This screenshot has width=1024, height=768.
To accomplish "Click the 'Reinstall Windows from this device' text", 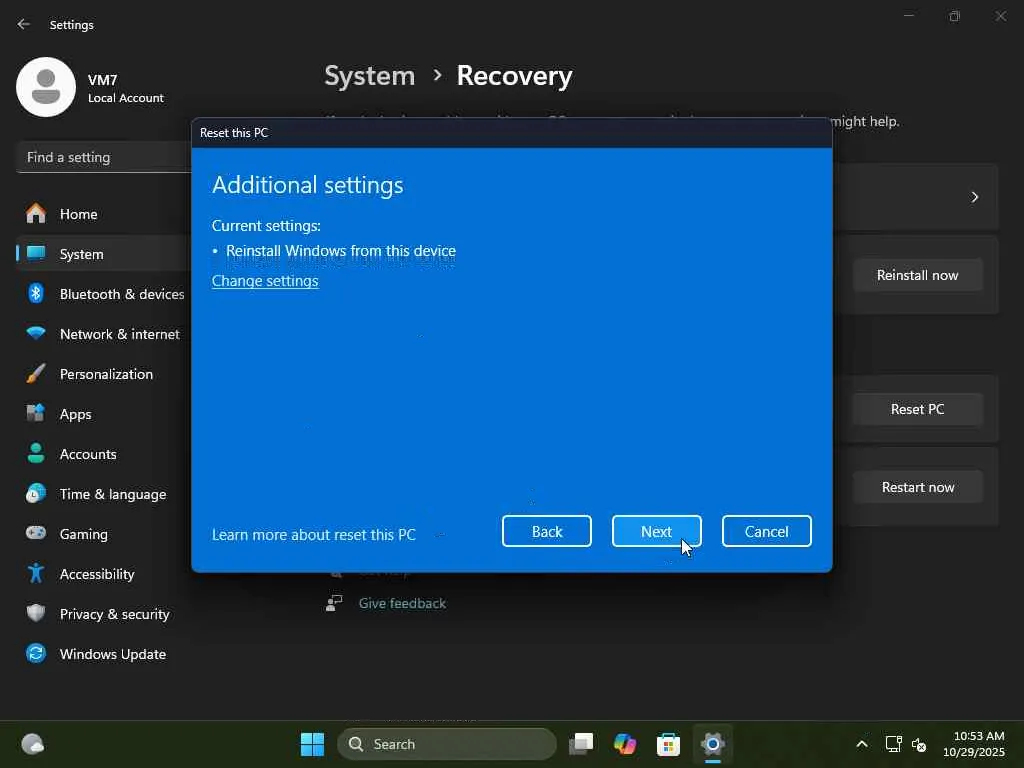I will point(341,251).
